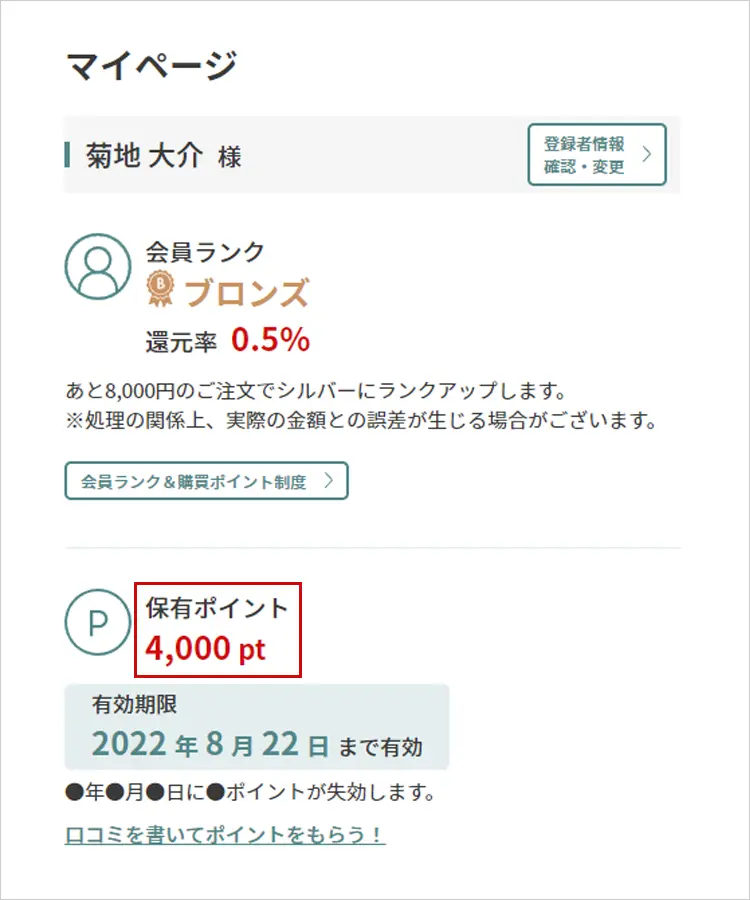Screen dimensions: 750x900
Task: Click the 4,000 pt points balance
Action: (206, 648)
